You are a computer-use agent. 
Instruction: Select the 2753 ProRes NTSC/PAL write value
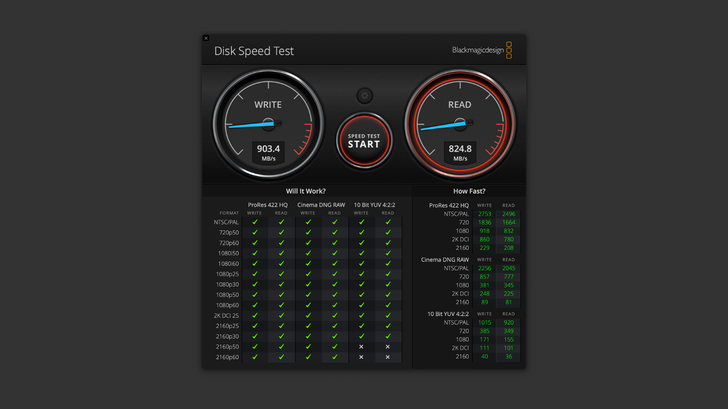485,214
